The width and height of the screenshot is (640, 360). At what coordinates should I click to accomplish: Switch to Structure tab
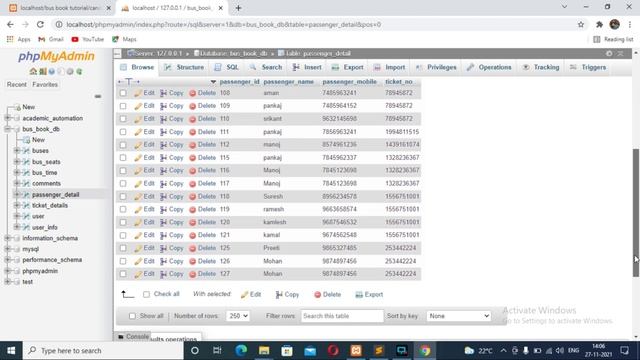pyautogui.click(x=184, y=67)
